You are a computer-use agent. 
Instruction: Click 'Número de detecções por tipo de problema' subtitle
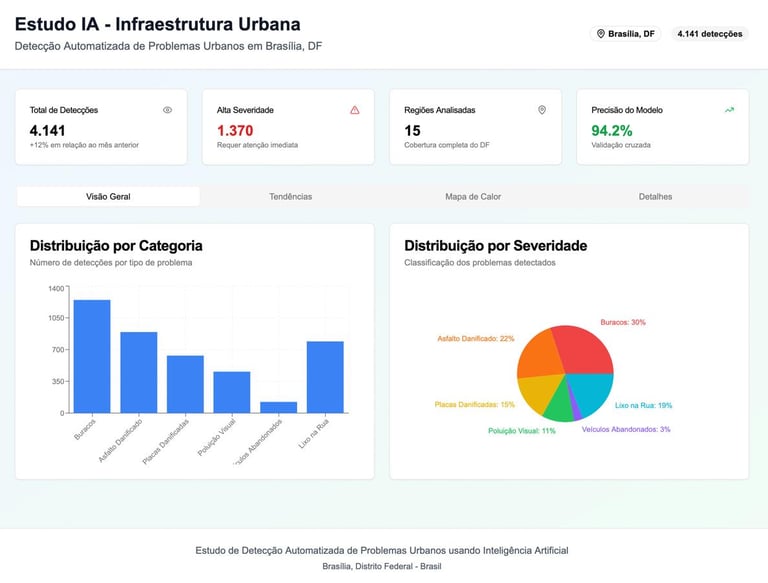click(111, 263)
